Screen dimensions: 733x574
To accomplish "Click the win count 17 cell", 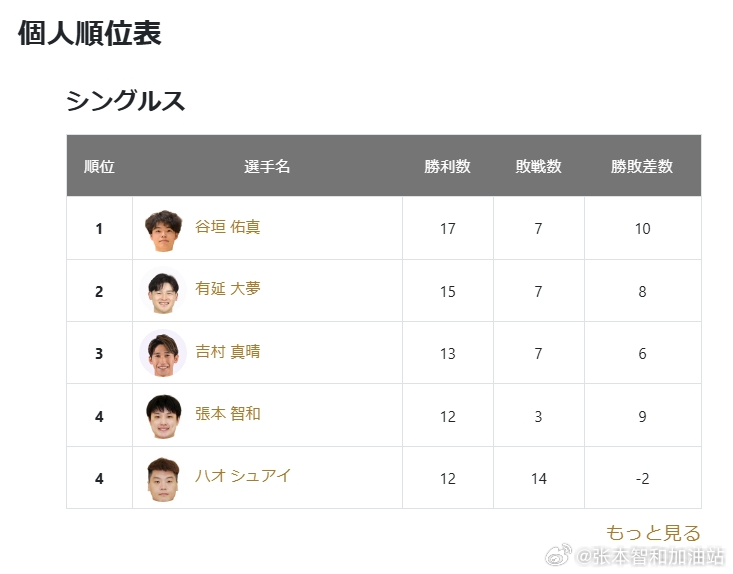I will 447,228.
